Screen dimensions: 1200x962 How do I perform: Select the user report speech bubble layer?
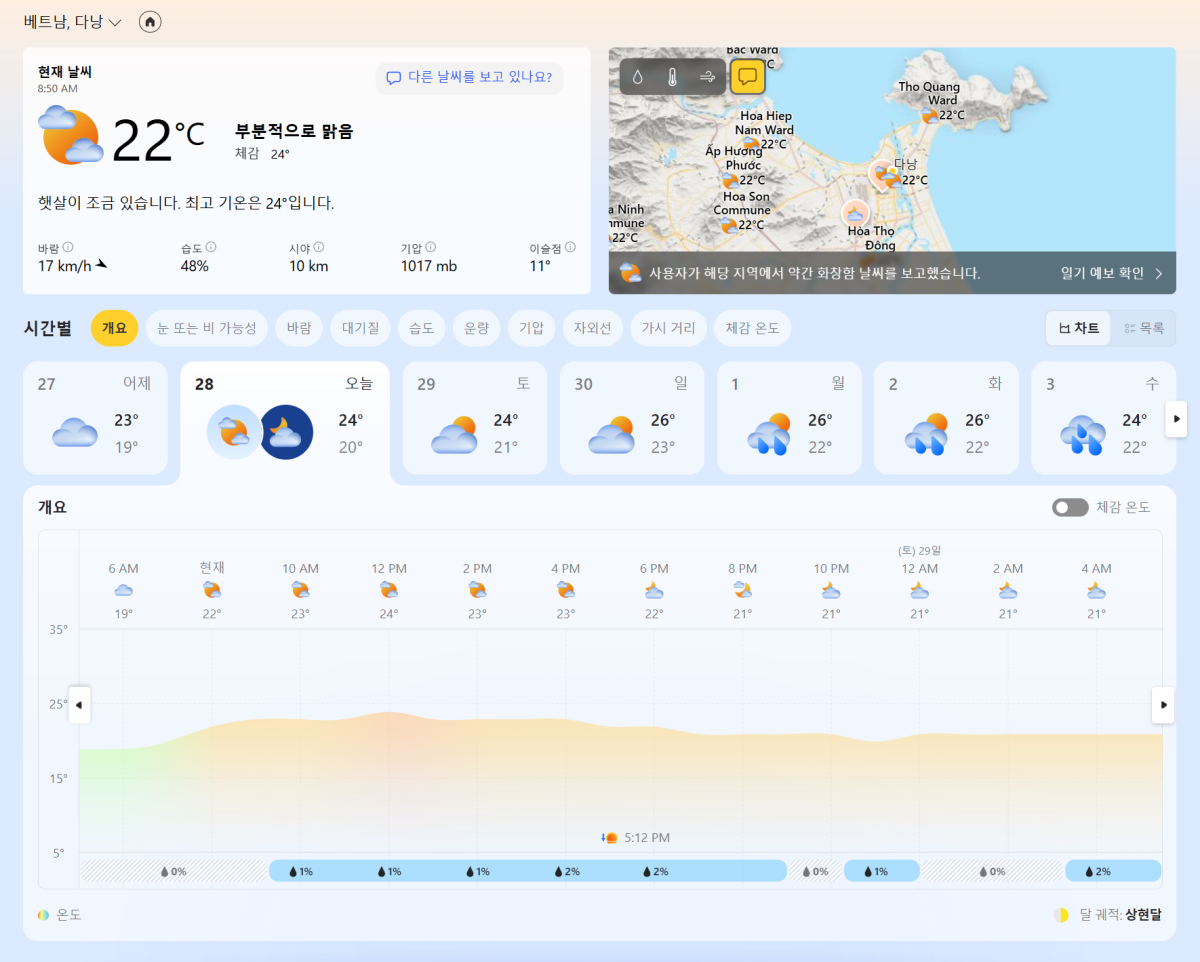(x=747, y=77)
